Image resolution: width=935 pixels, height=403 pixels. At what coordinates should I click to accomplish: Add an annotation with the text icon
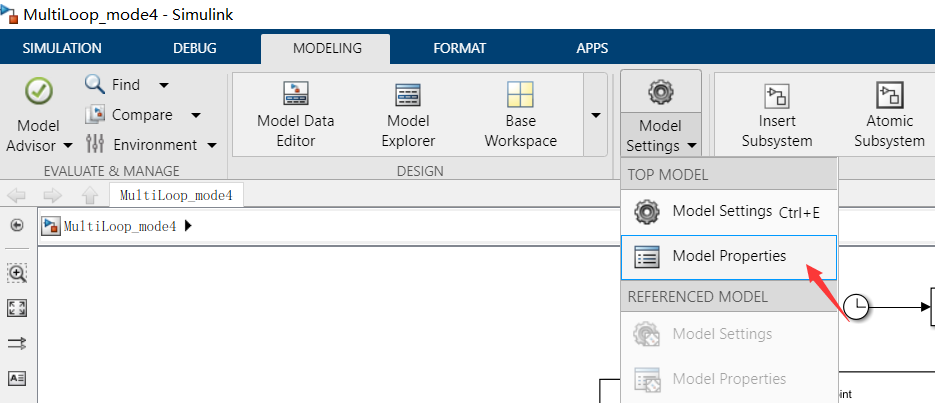click(17, 378)
